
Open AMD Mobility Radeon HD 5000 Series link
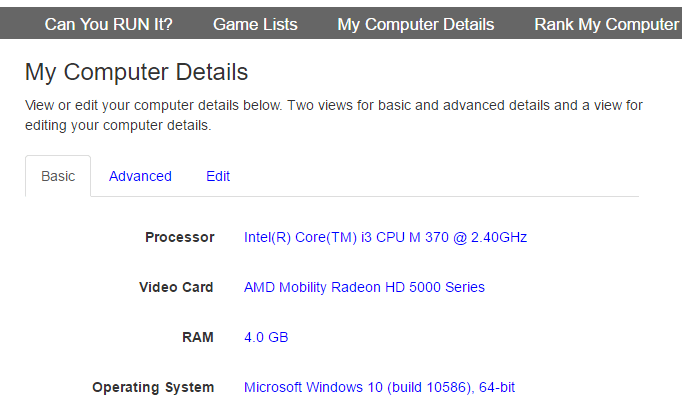[364, 287]
